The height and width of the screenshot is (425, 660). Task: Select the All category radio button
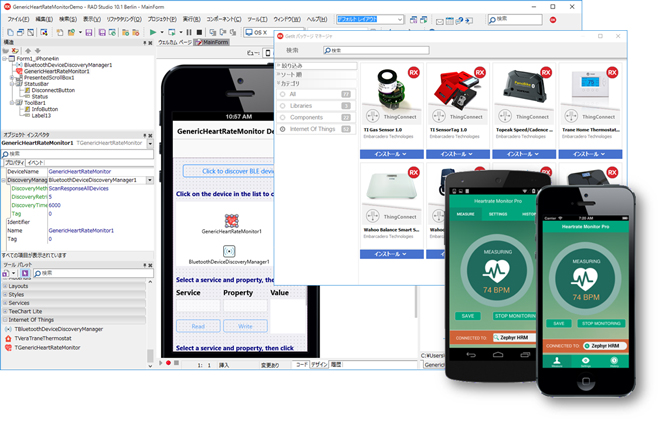pyautogui.click(x=282, y=94)
